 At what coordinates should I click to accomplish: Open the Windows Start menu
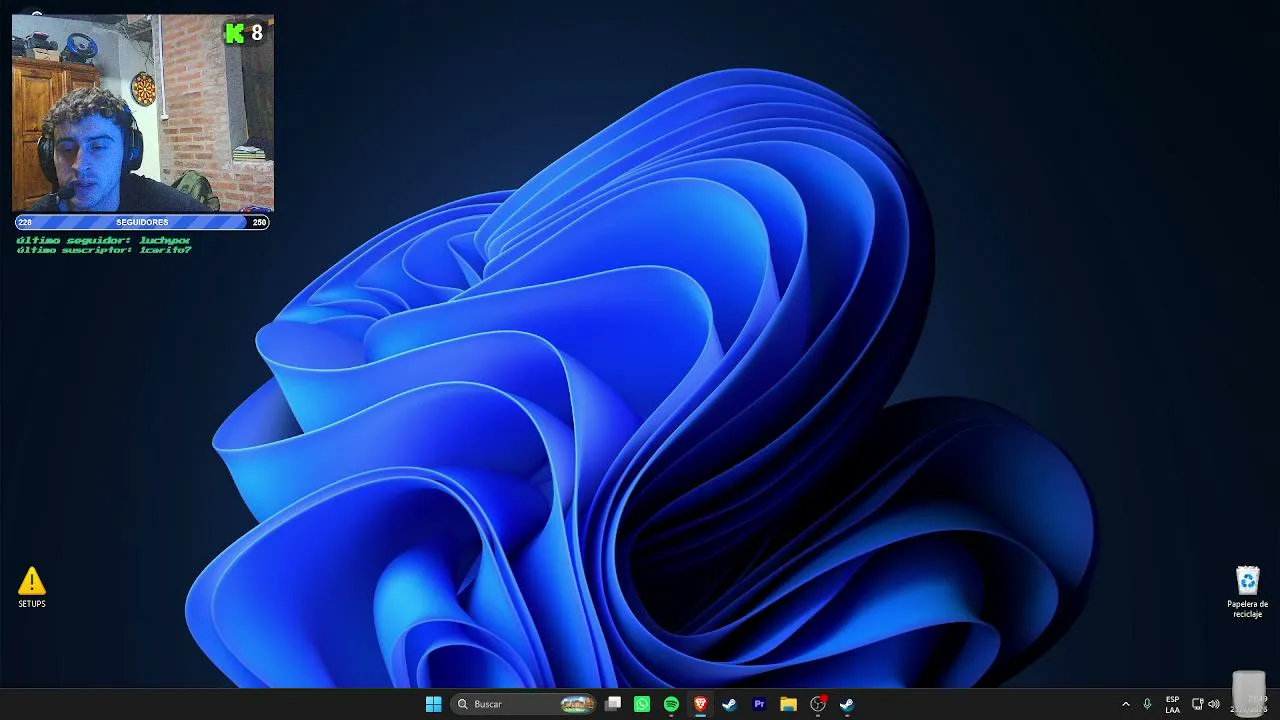(x=433, y=704)
